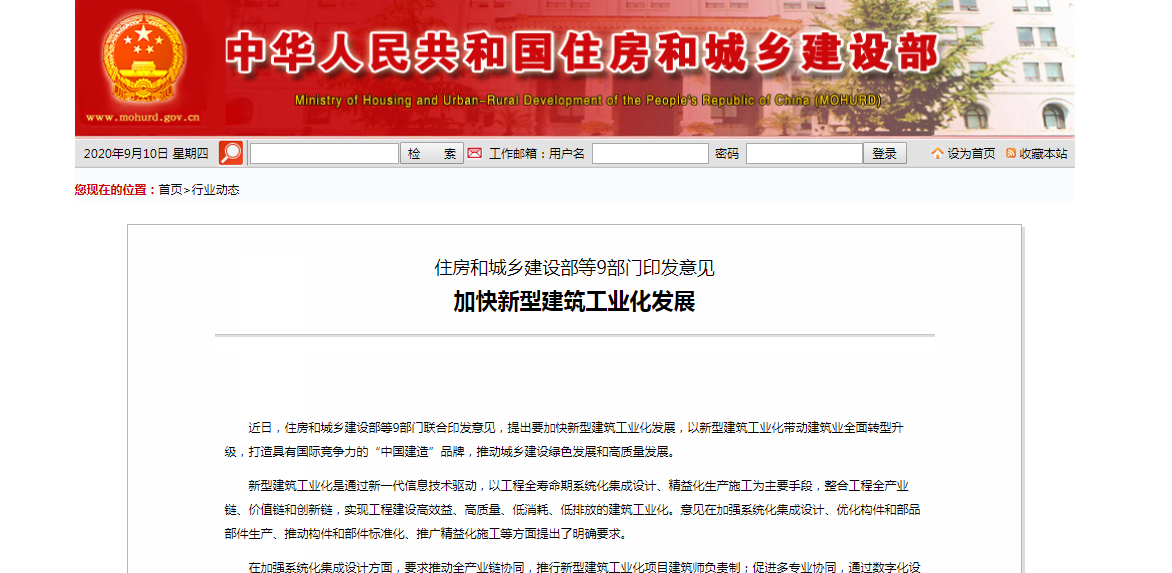
Task: Focus the 密码 password field
Action: pyautogui.click(x=804, y=154)
